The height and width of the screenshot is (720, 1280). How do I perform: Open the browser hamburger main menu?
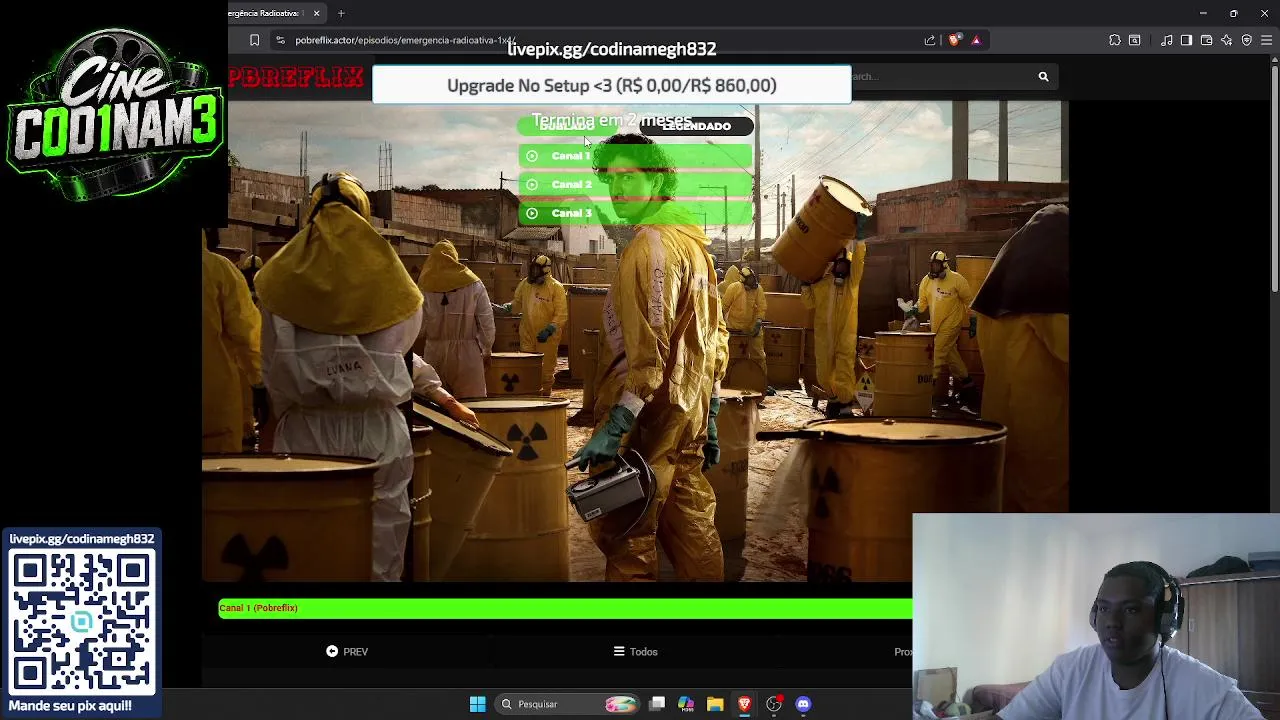(x=1266, y=40)
